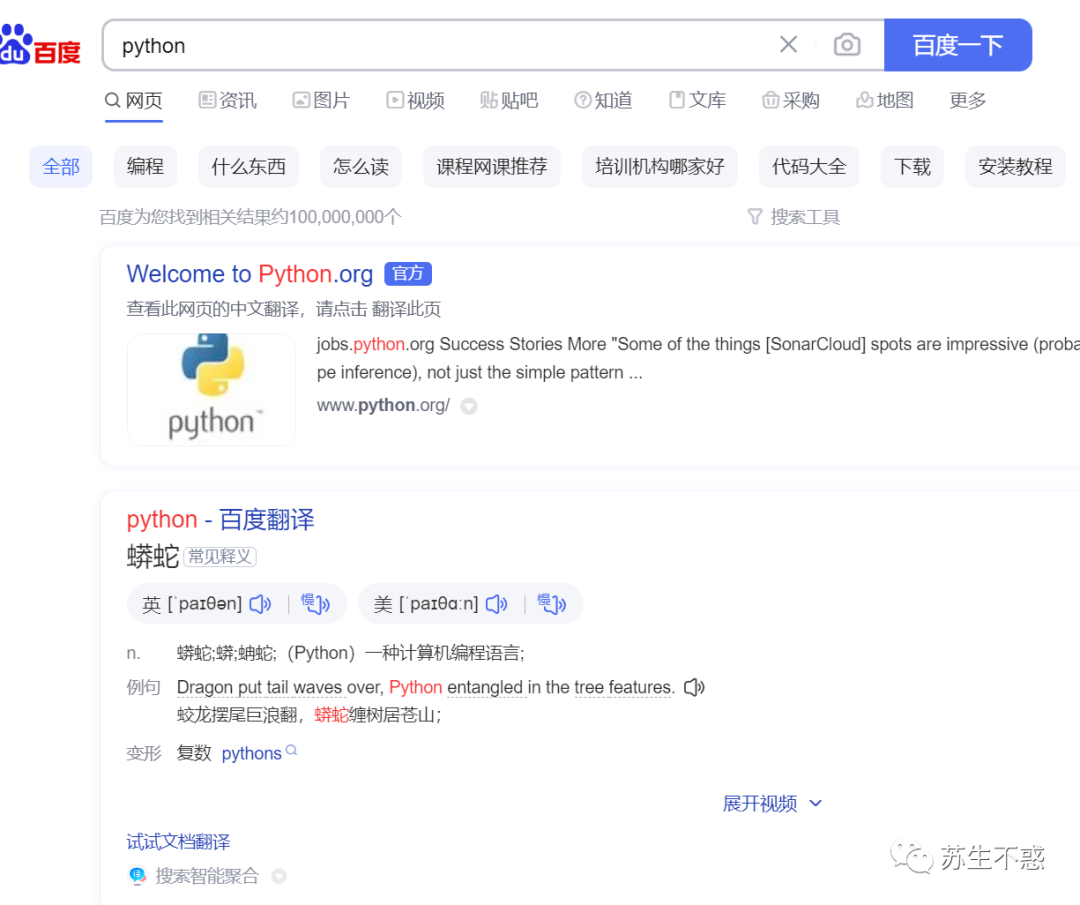
Task: Open the 地图 tab
Action: pyautogui.click(x=885, y=101)
